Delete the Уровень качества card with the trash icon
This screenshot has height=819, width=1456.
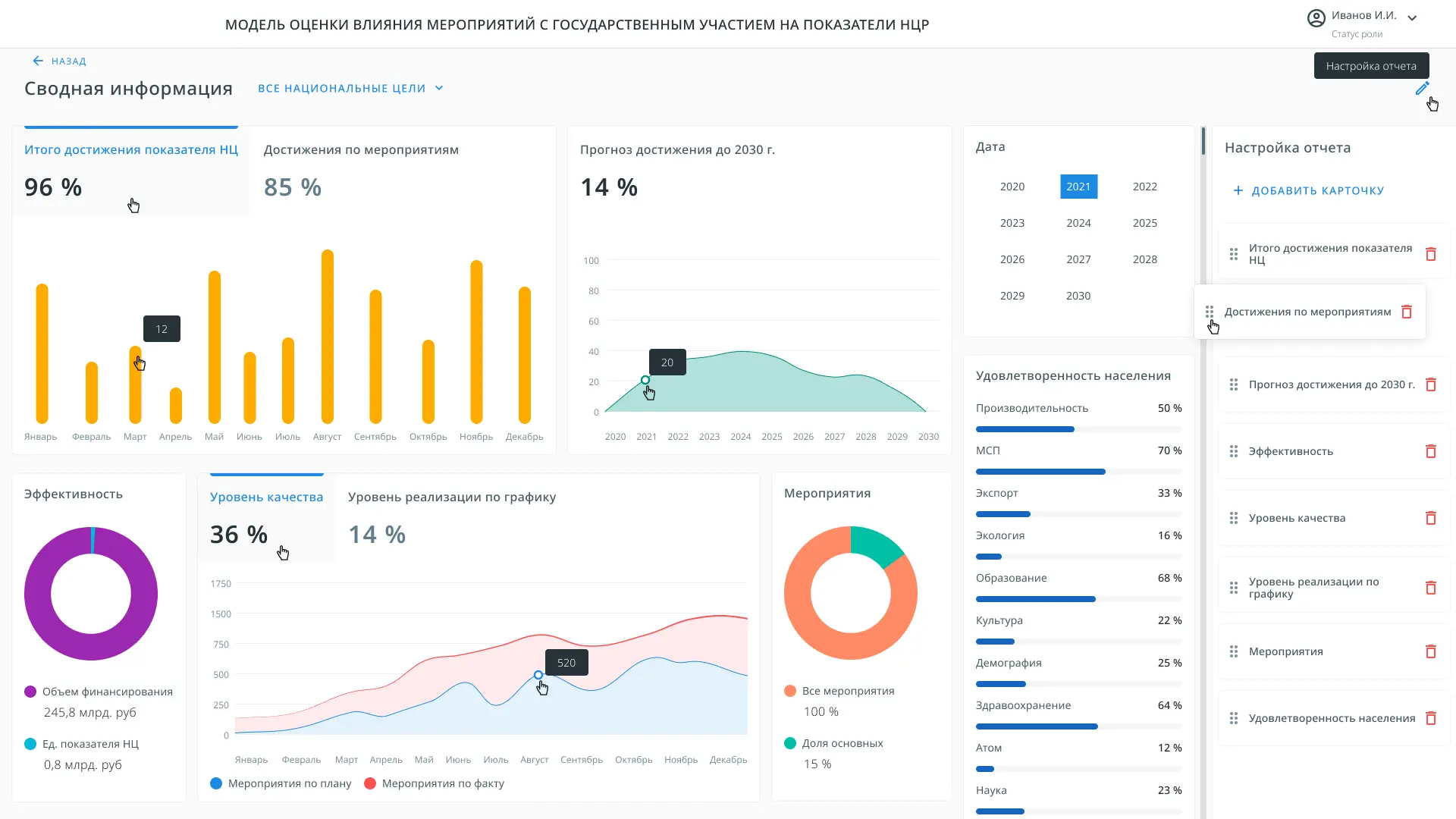coord(1430,518)
